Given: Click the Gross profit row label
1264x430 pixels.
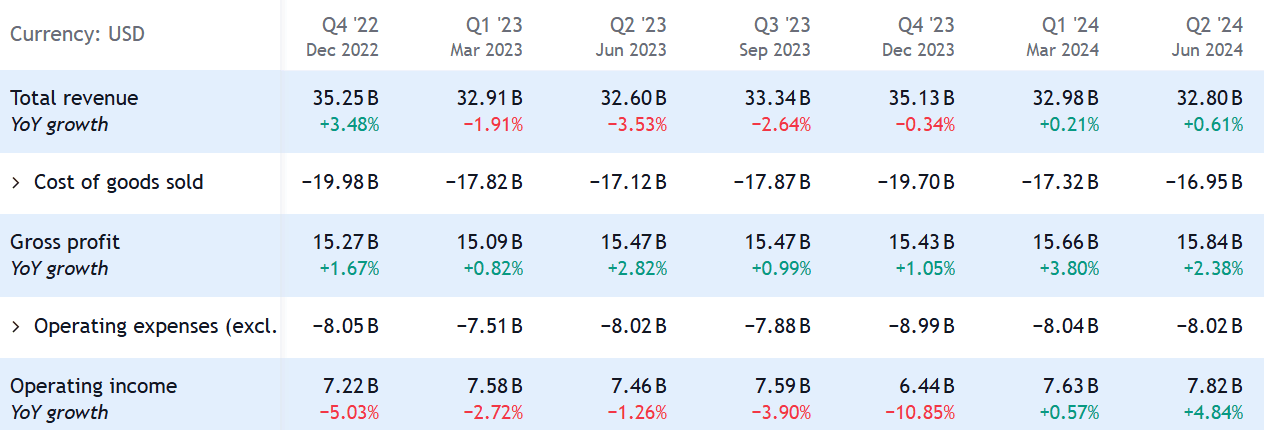Looking at the screenshot, I should tap(65, 242).
